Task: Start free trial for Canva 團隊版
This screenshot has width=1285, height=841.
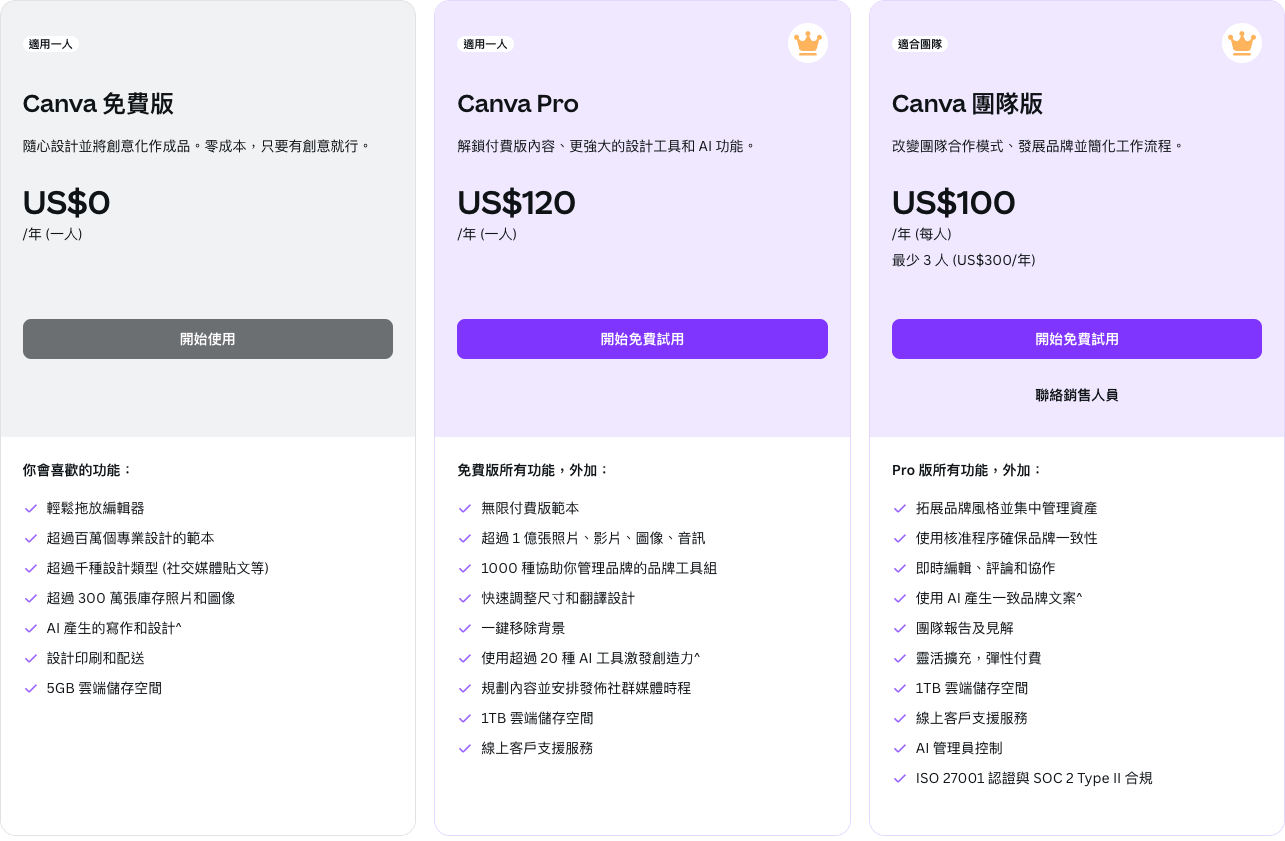Action: click(x=1076, y=339)
